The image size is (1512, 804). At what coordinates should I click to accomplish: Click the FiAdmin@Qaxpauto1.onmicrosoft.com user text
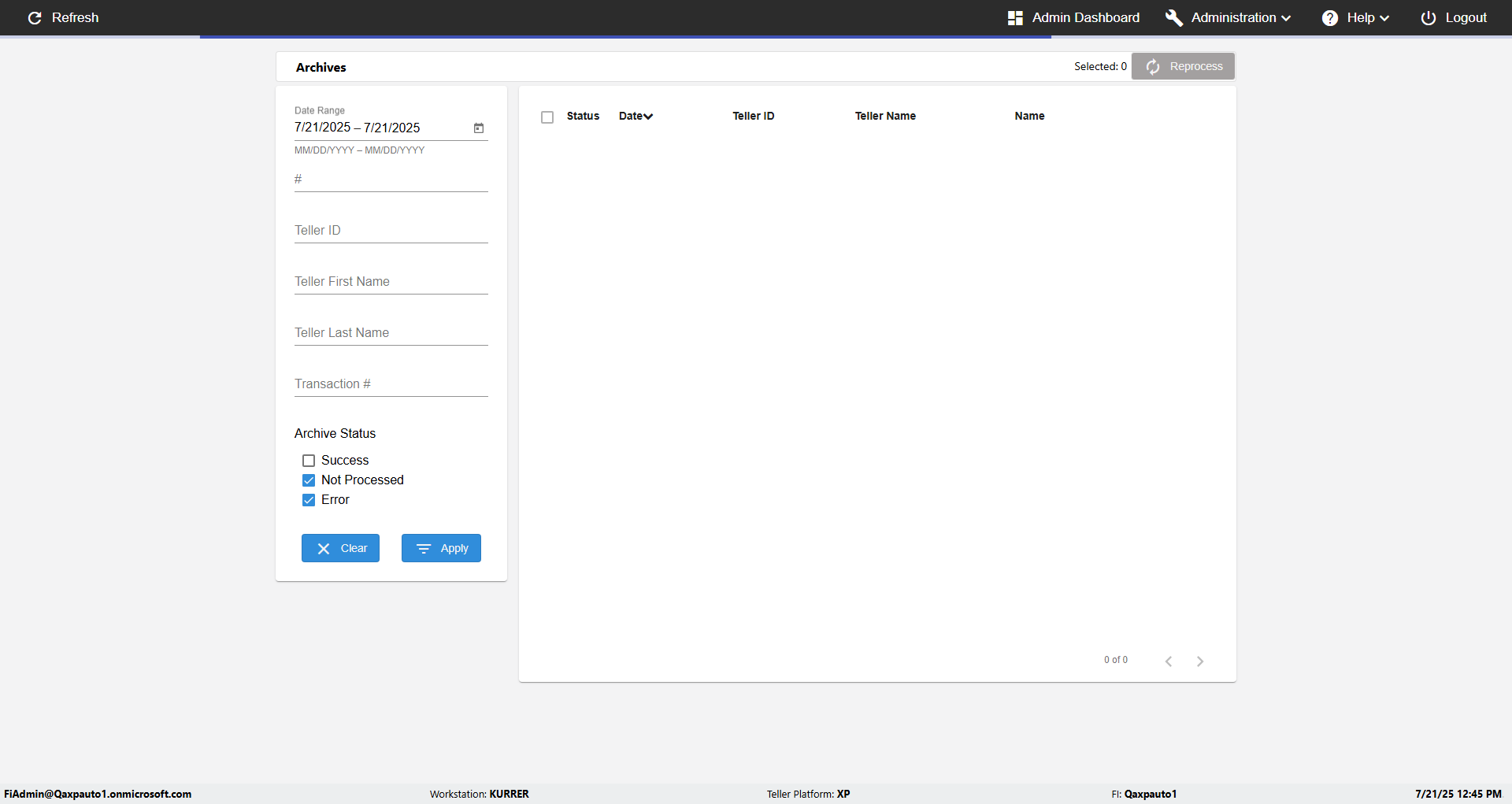point(98,794)
